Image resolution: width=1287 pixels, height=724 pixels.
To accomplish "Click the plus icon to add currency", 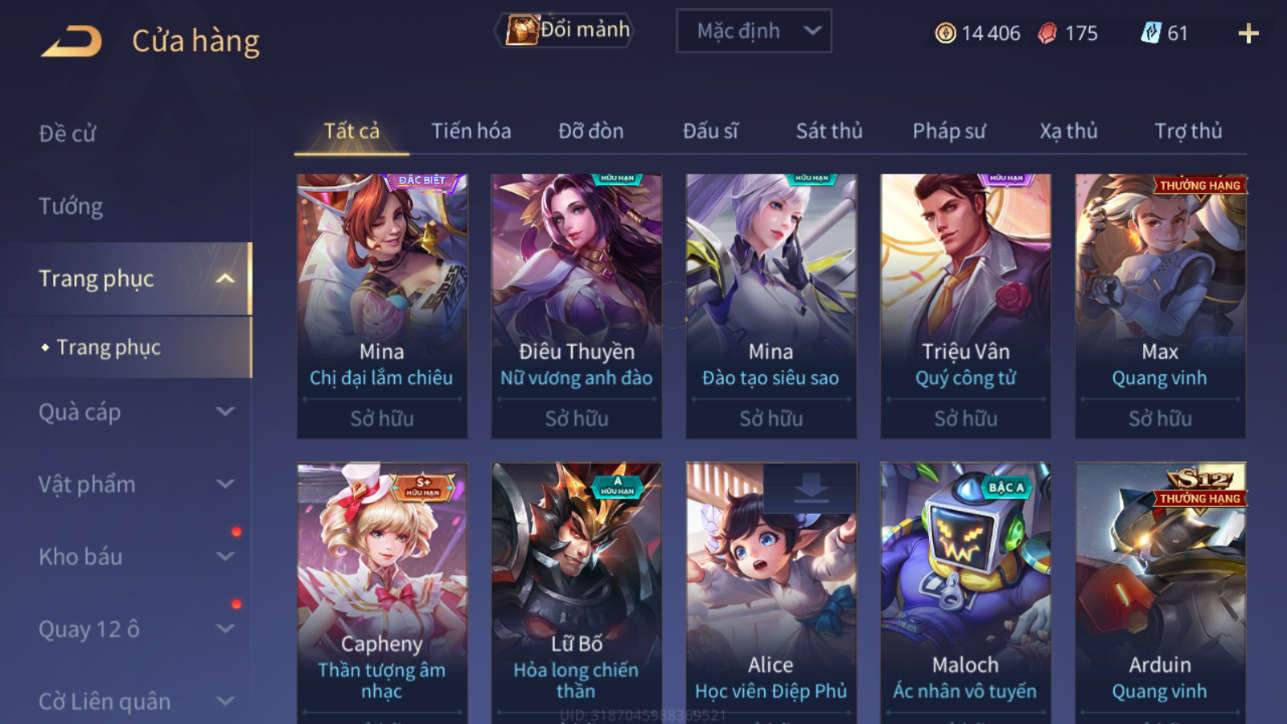I will [x=1248, y=33].
